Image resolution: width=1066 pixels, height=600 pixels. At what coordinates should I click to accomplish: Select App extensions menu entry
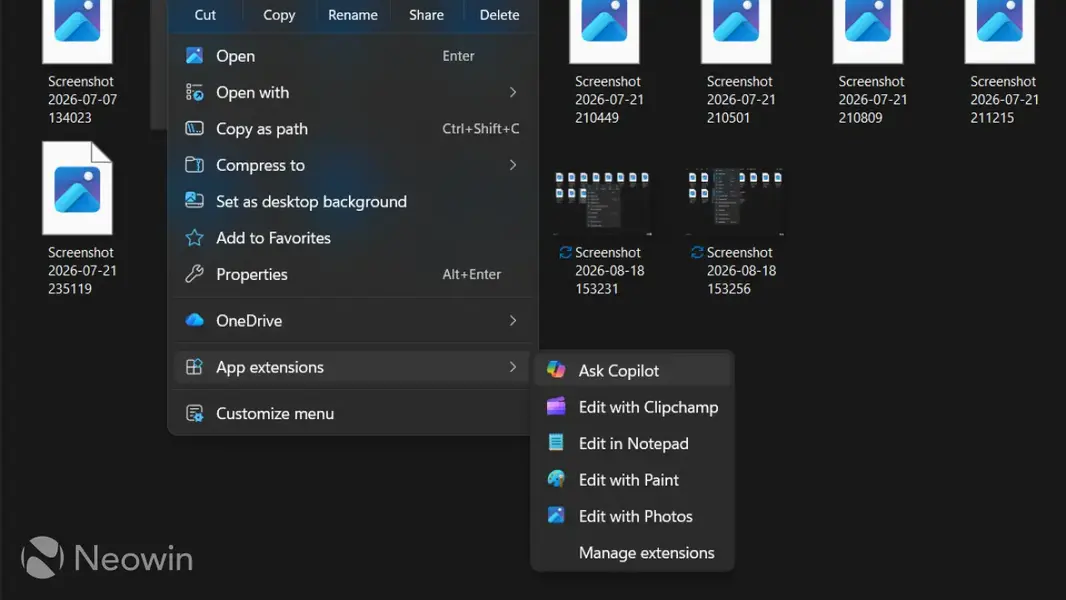352,367
